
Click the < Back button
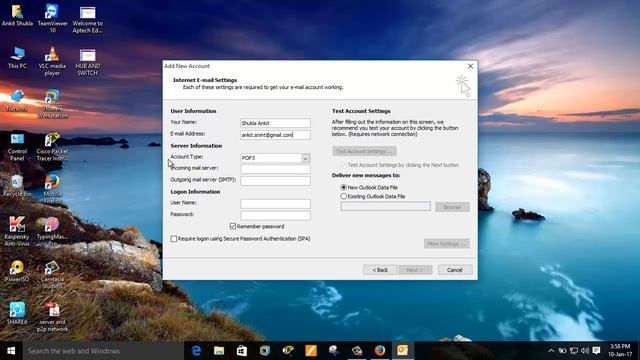pos(380,270)
